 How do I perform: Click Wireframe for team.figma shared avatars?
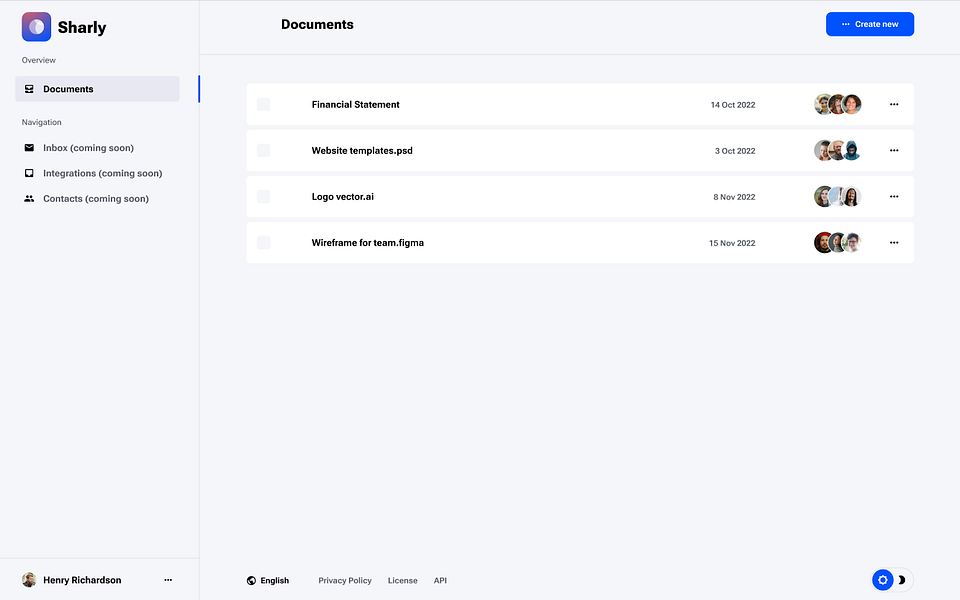click(x=838, y=242)
